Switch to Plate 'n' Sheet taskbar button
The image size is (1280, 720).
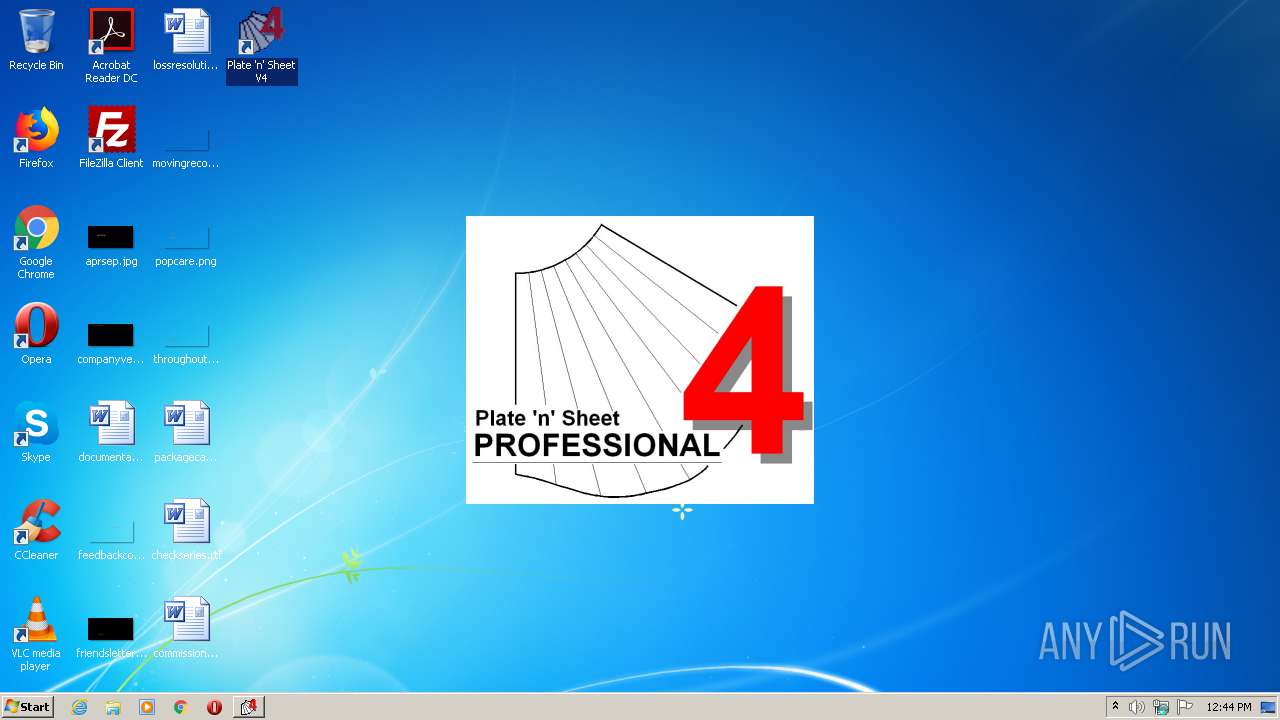point(249,707)
